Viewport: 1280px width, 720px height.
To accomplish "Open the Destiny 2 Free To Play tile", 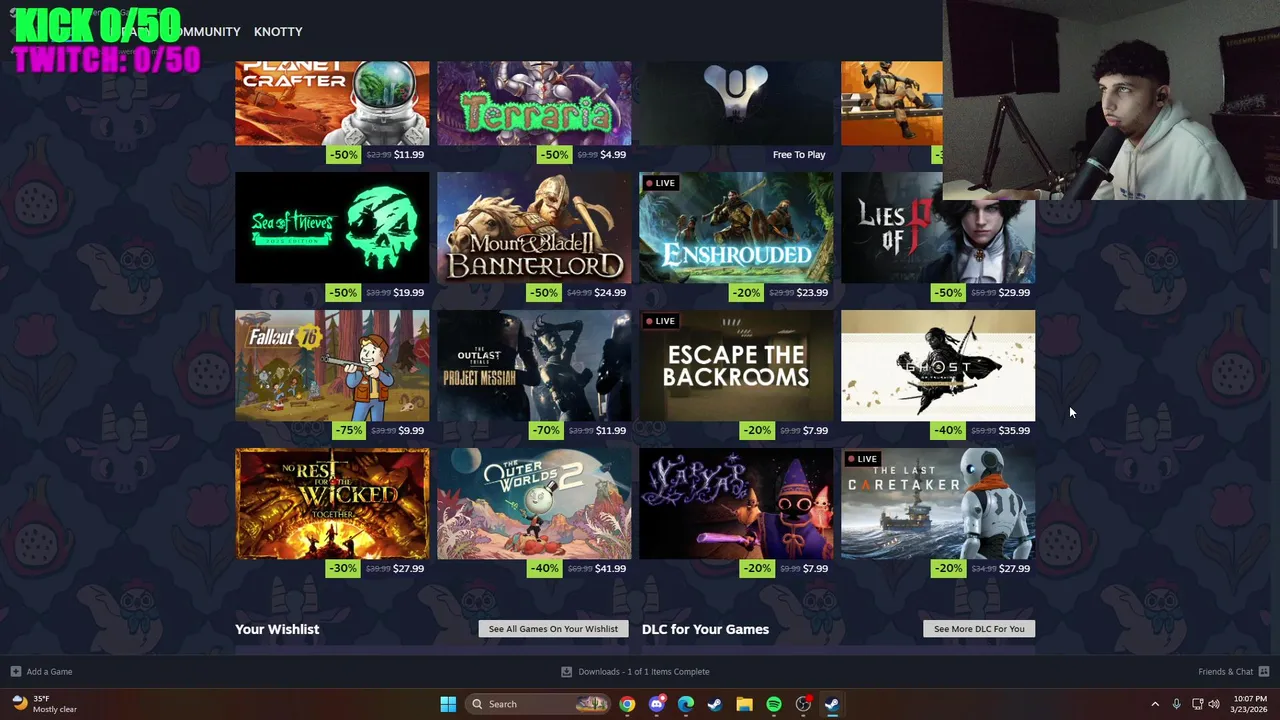I will click(x=736, y=103).
